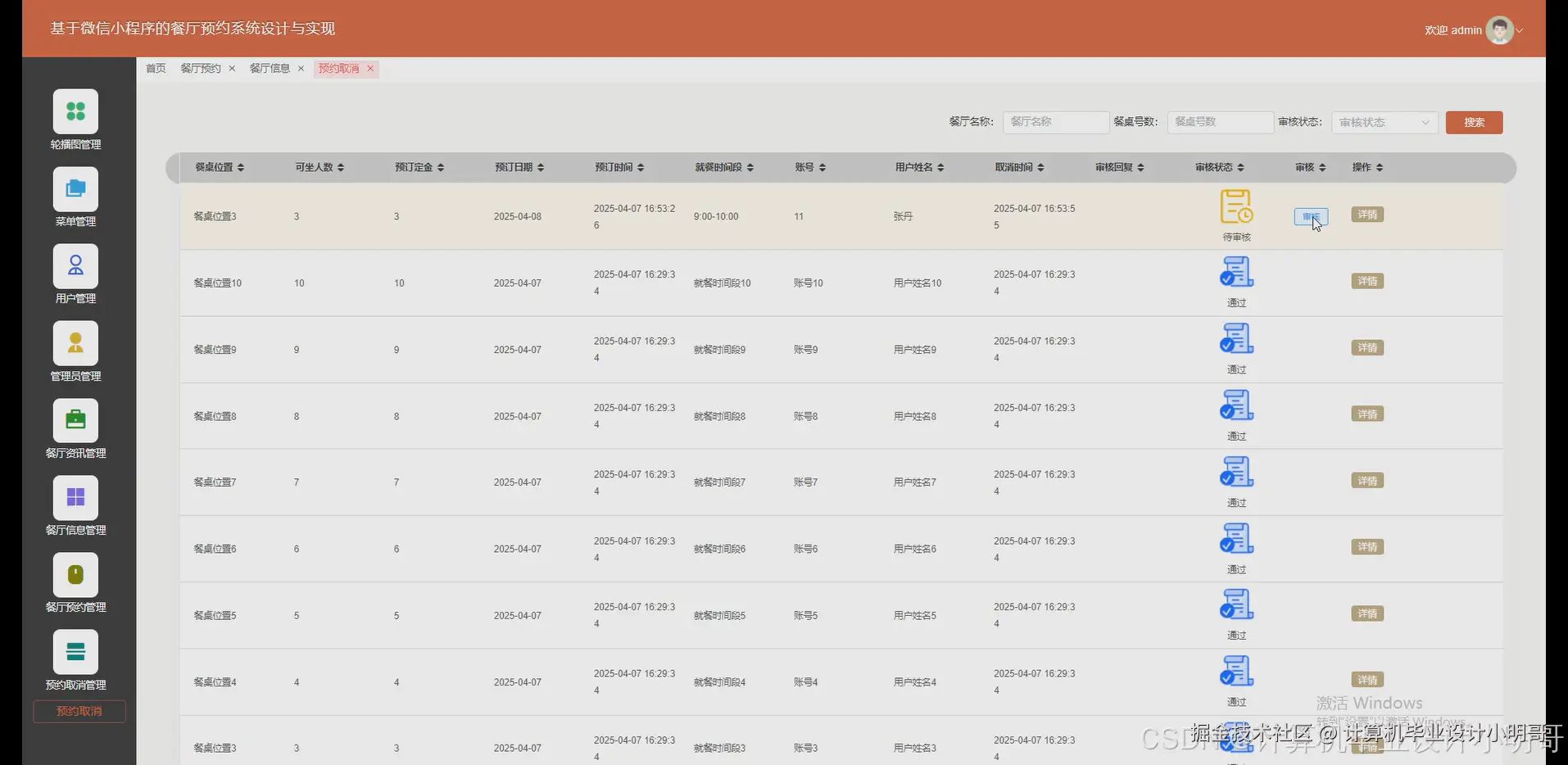
Task: Switch to the 首页 tab
Action: click(x=156, y=69)
